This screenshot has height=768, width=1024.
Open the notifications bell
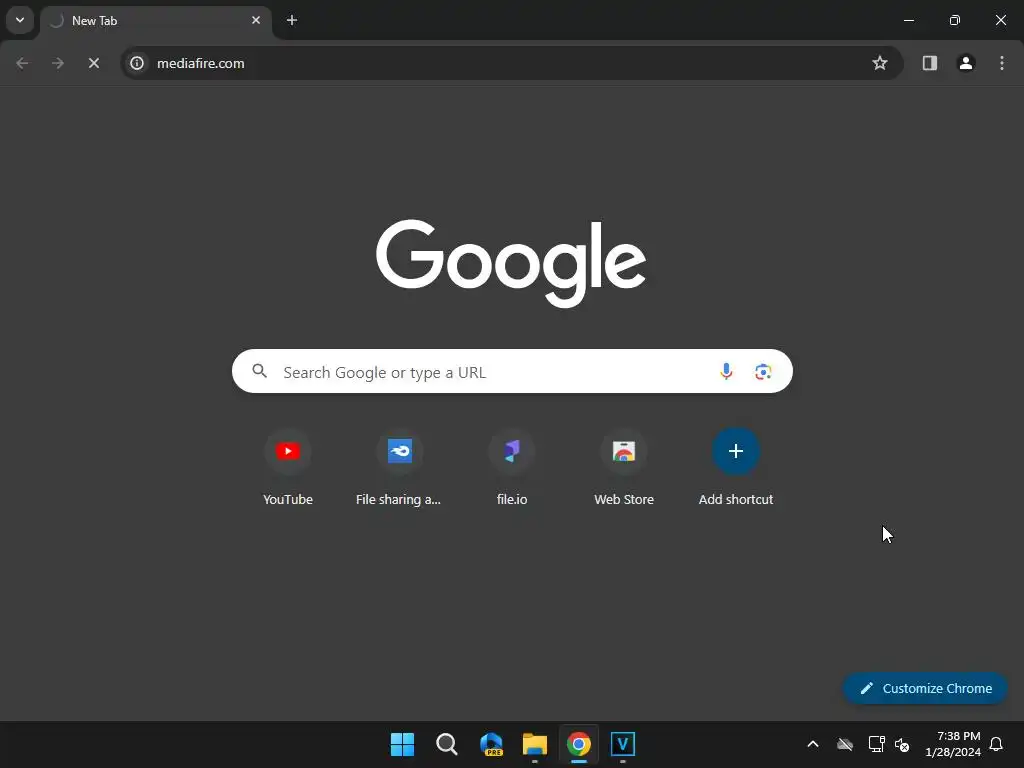(x=997, y=744)
